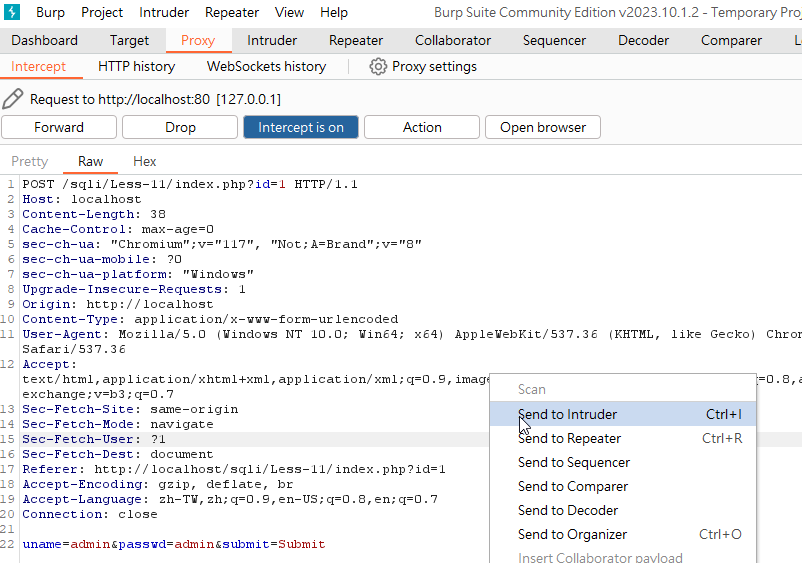Screen dimensions: 802x563
Task: Click the 'Upgrade-Insecure-Requests: 1' line
Action: coord(134,289)
